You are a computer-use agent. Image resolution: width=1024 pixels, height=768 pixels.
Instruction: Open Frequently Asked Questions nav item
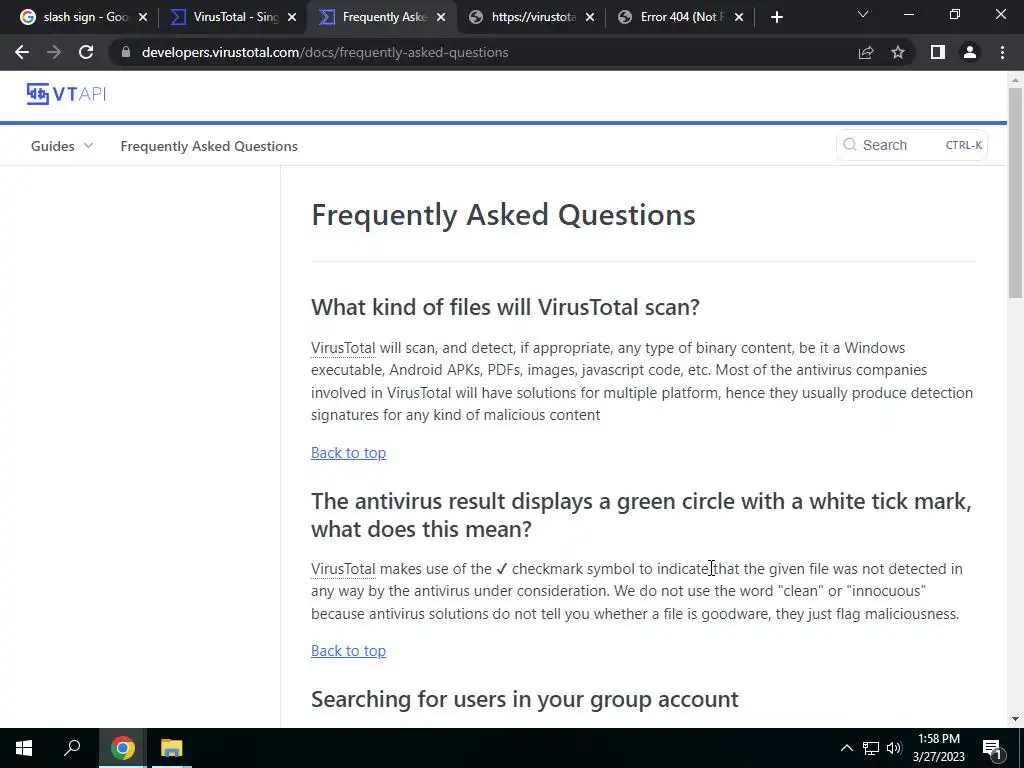209,146
